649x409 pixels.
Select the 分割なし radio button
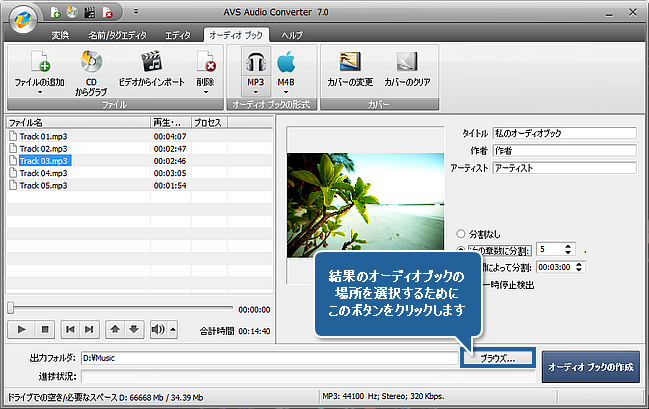tap(461, 232)
